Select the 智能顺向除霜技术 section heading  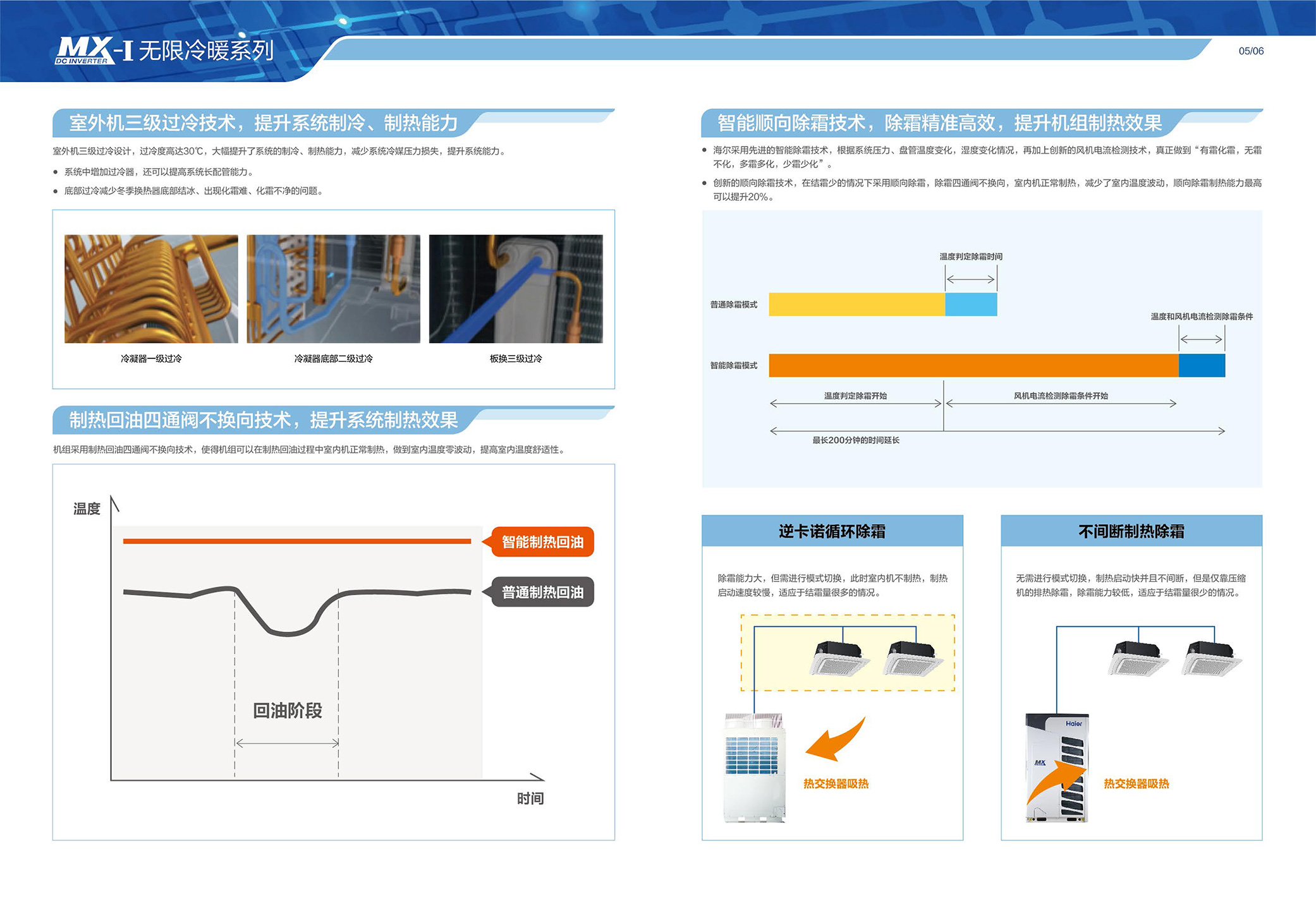click(x=939, y=123)
